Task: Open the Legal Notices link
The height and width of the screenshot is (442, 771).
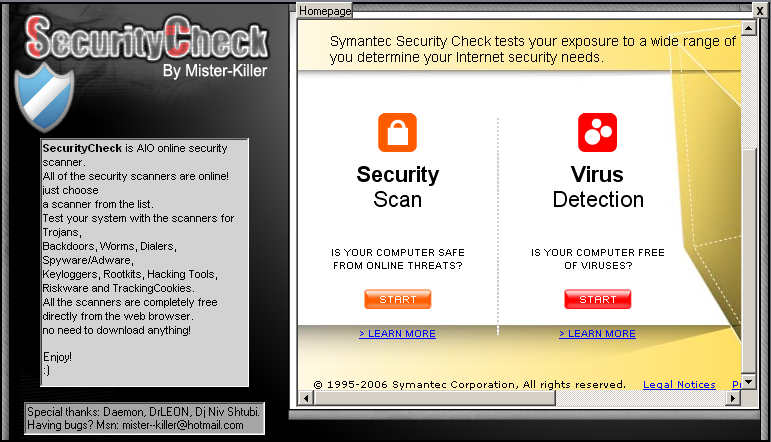Action: (679, 384)
